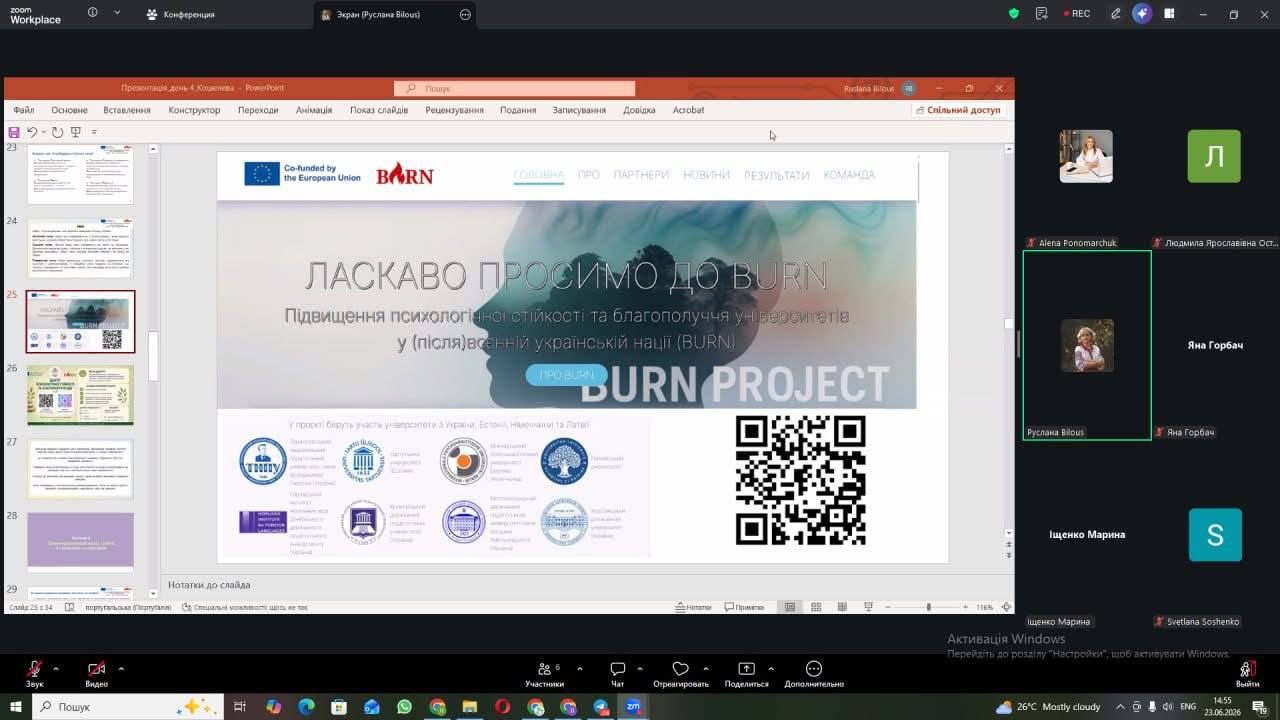Switch to the Конференция tab
Image resolution: width=1280 pixels, height=720 pixels.
pyautogui.click(x=180, y=14)
